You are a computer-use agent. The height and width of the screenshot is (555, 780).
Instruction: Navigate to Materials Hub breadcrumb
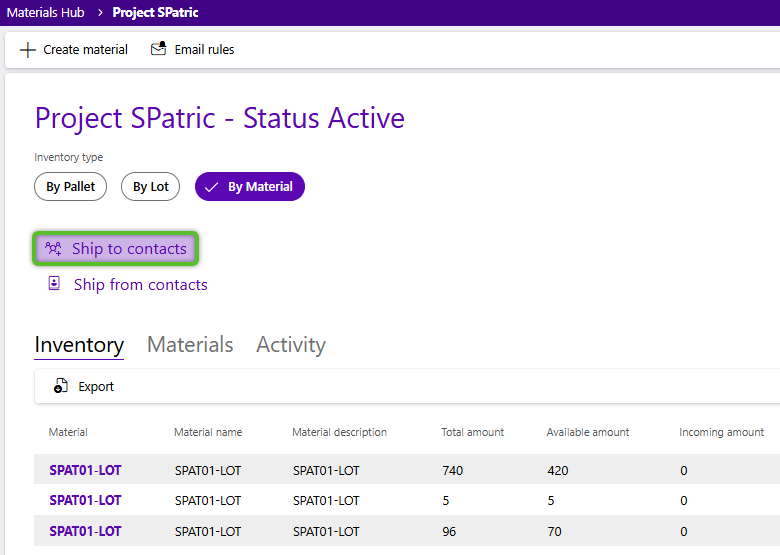coord(46,13)
